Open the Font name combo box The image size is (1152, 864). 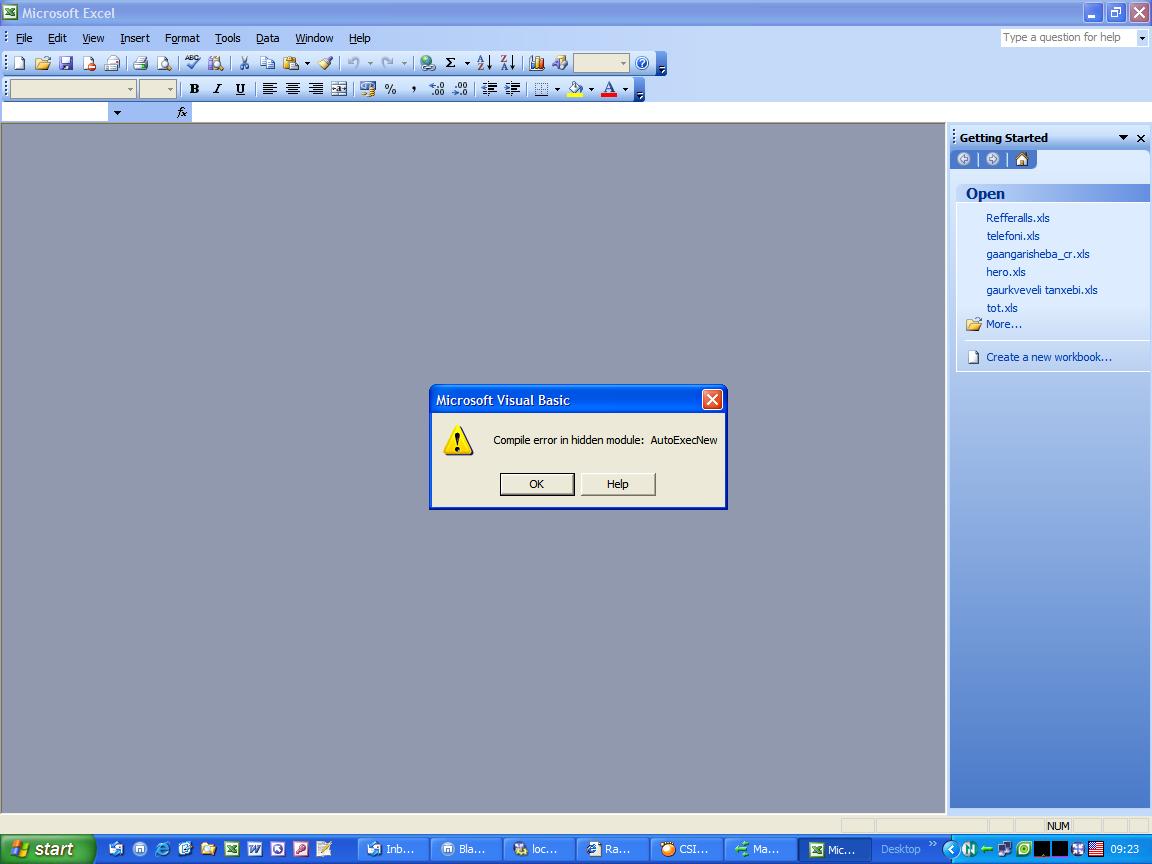point(73,89)
